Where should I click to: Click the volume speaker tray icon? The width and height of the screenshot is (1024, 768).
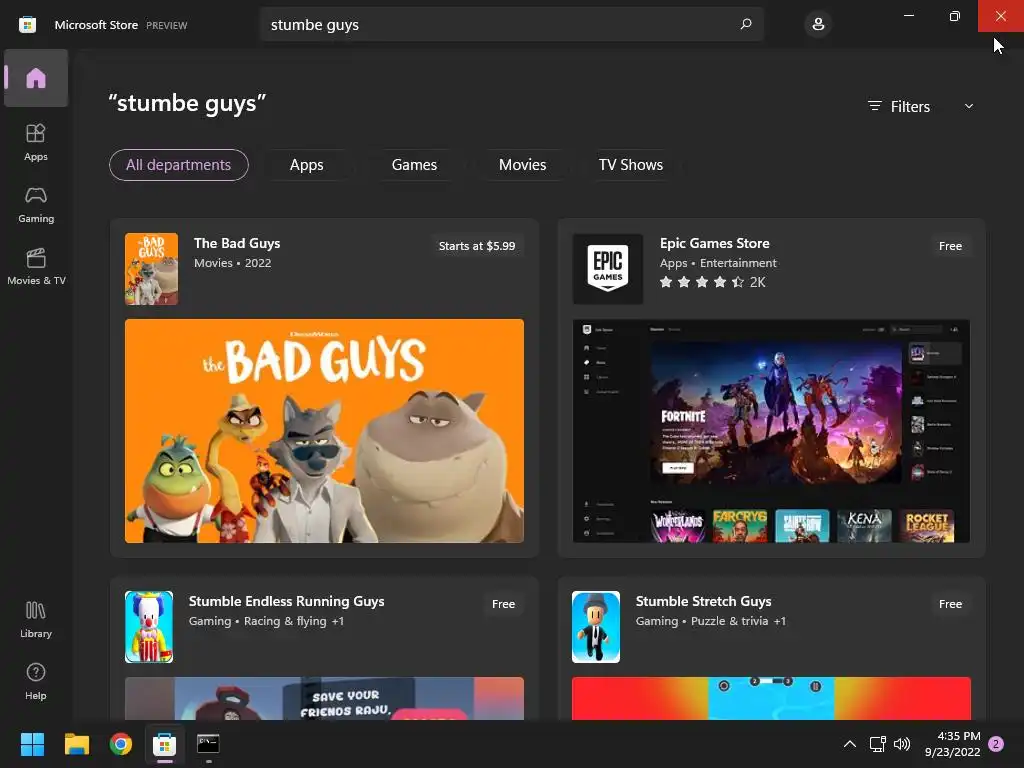click(x=902, y=744)
